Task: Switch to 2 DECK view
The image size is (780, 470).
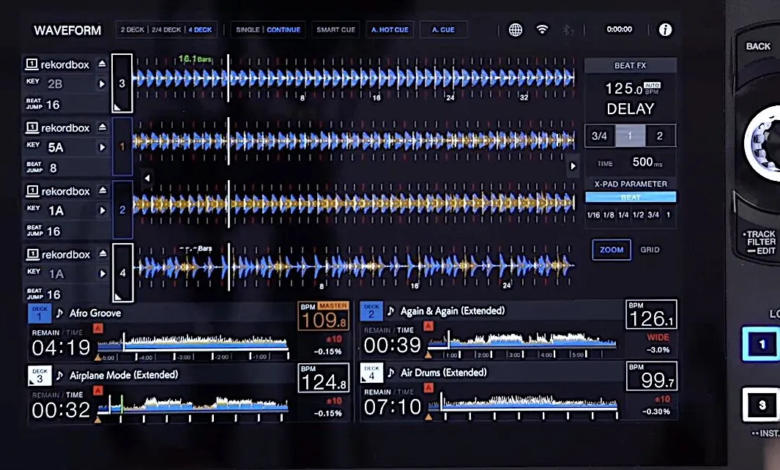Action: [132, 30]
